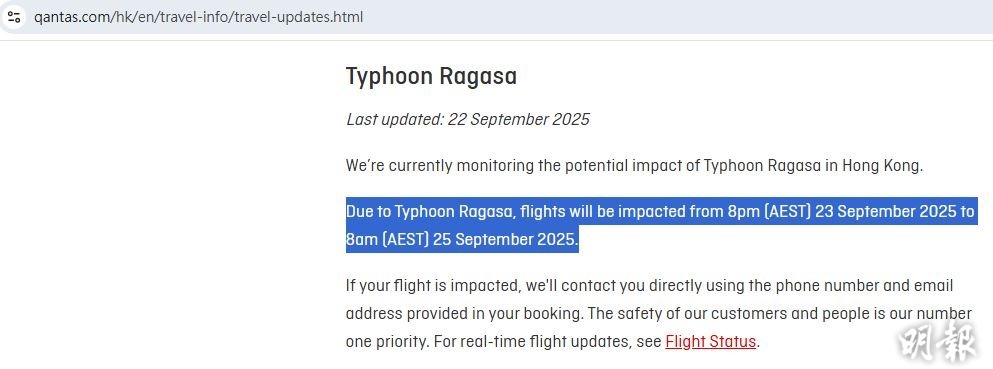This screenshot has width=993, height=369.
Task: Focus the qantas.com URL address field
Action: click(496, 17)
